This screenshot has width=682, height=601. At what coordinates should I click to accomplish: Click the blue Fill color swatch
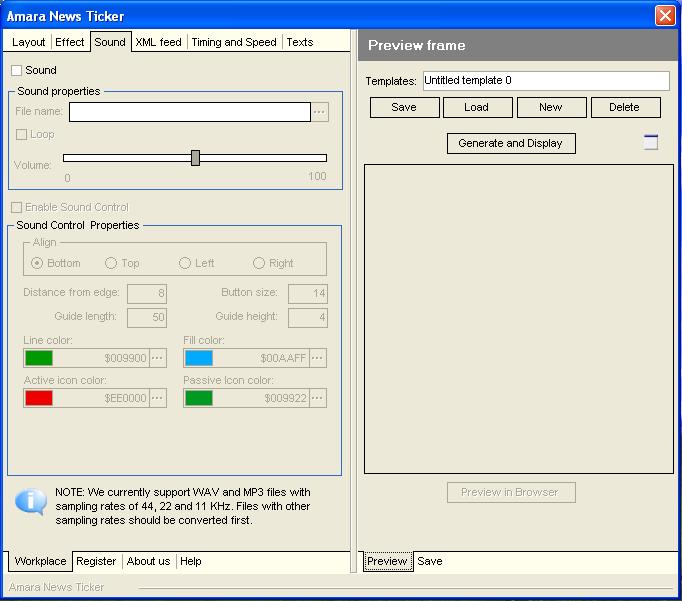(199, 358)
